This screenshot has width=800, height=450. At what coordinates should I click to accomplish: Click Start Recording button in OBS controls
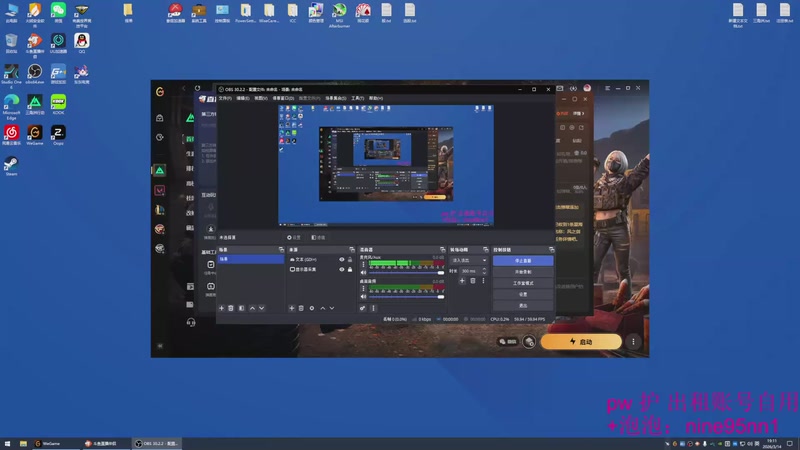coord(523,272)
